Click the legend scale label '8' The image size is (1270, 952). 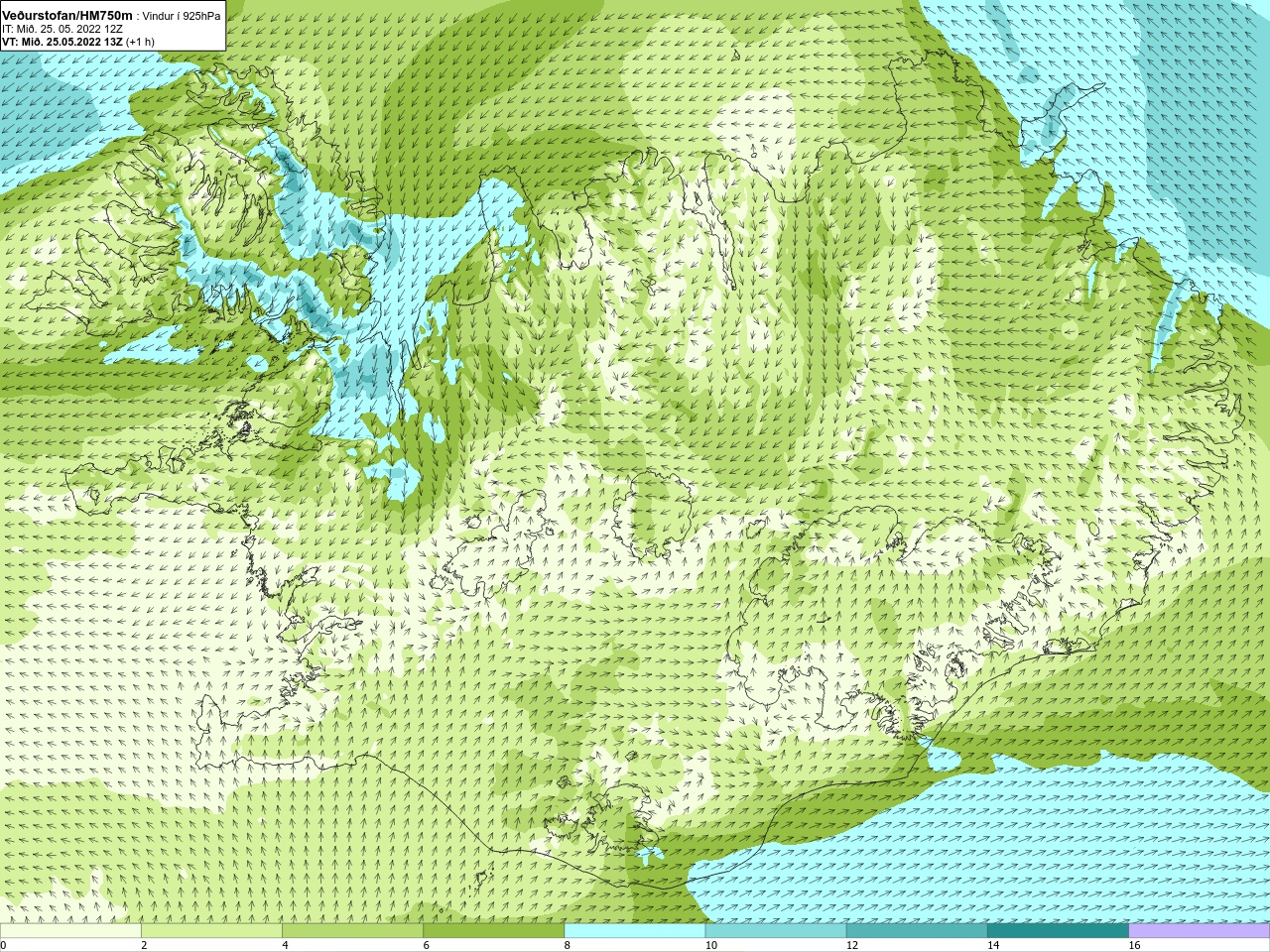pos(568,945)
